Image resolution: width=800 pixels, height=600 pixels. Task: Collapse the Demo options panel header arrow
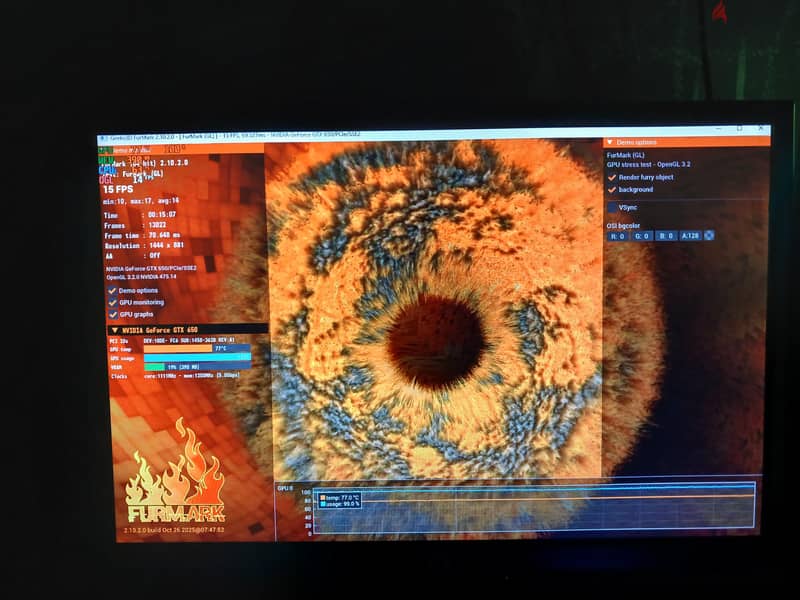[x=609, y=142]
